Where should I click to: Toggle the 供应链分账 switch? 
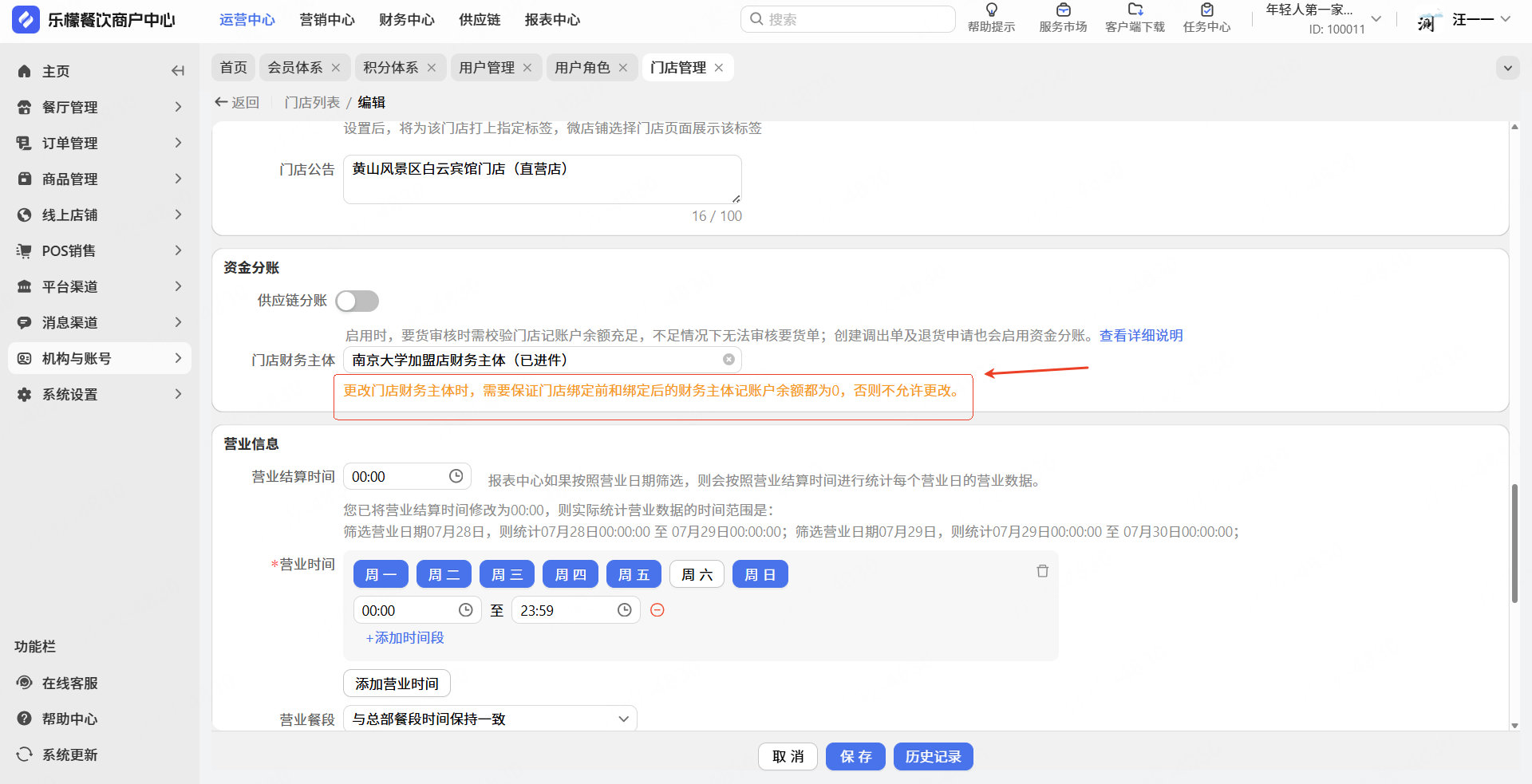pos(357,301)
